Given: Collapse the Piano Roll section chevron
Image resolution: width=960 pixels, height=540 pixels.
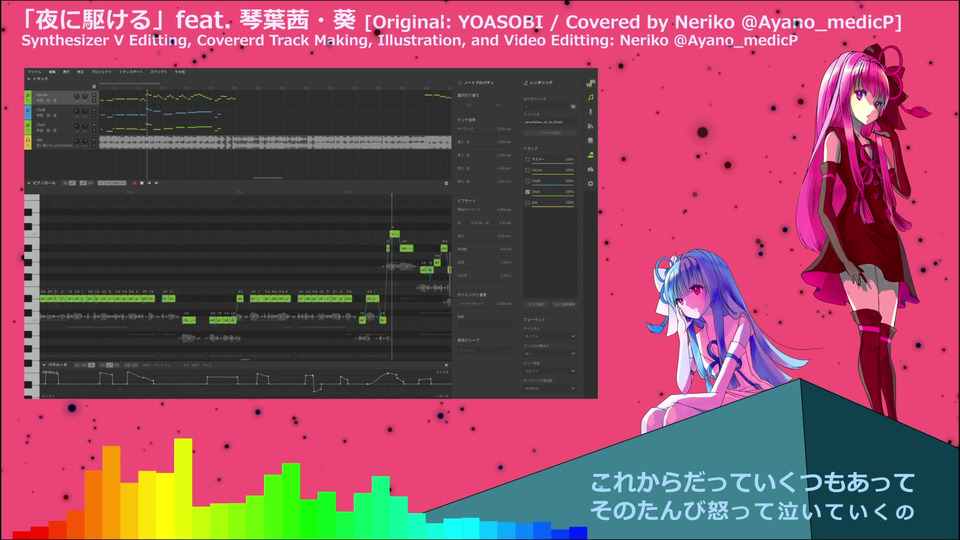Looking at the screenshot, I should pyautogui.click(x=29, y=183).
